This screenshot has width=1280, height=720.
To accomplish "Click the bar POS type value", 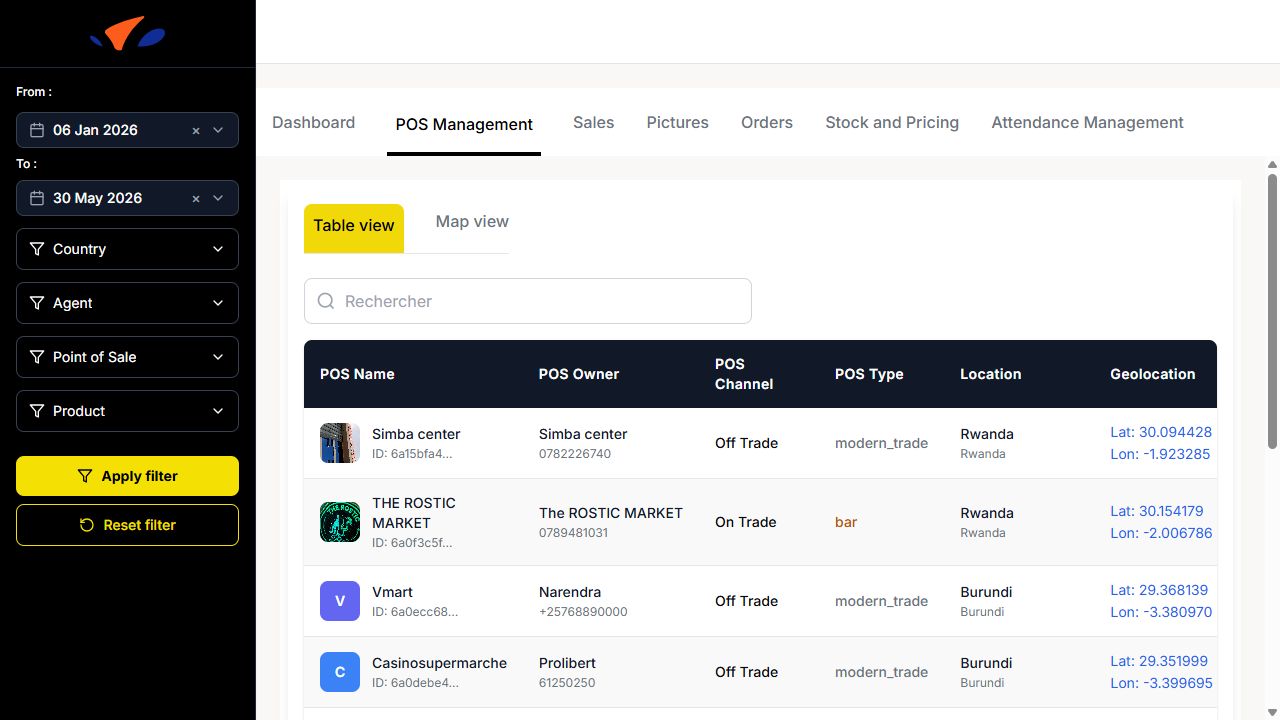I will 846,522.
